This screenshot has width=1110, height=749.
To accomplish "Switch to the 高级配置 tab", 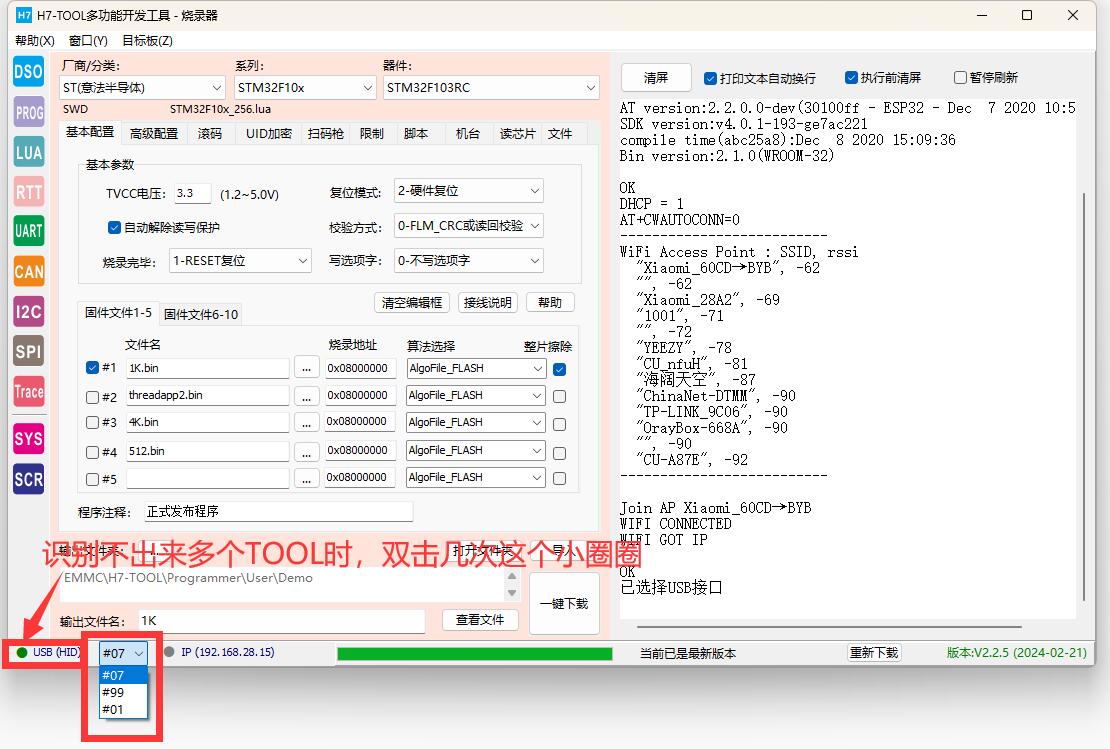I will click(154, 133).
